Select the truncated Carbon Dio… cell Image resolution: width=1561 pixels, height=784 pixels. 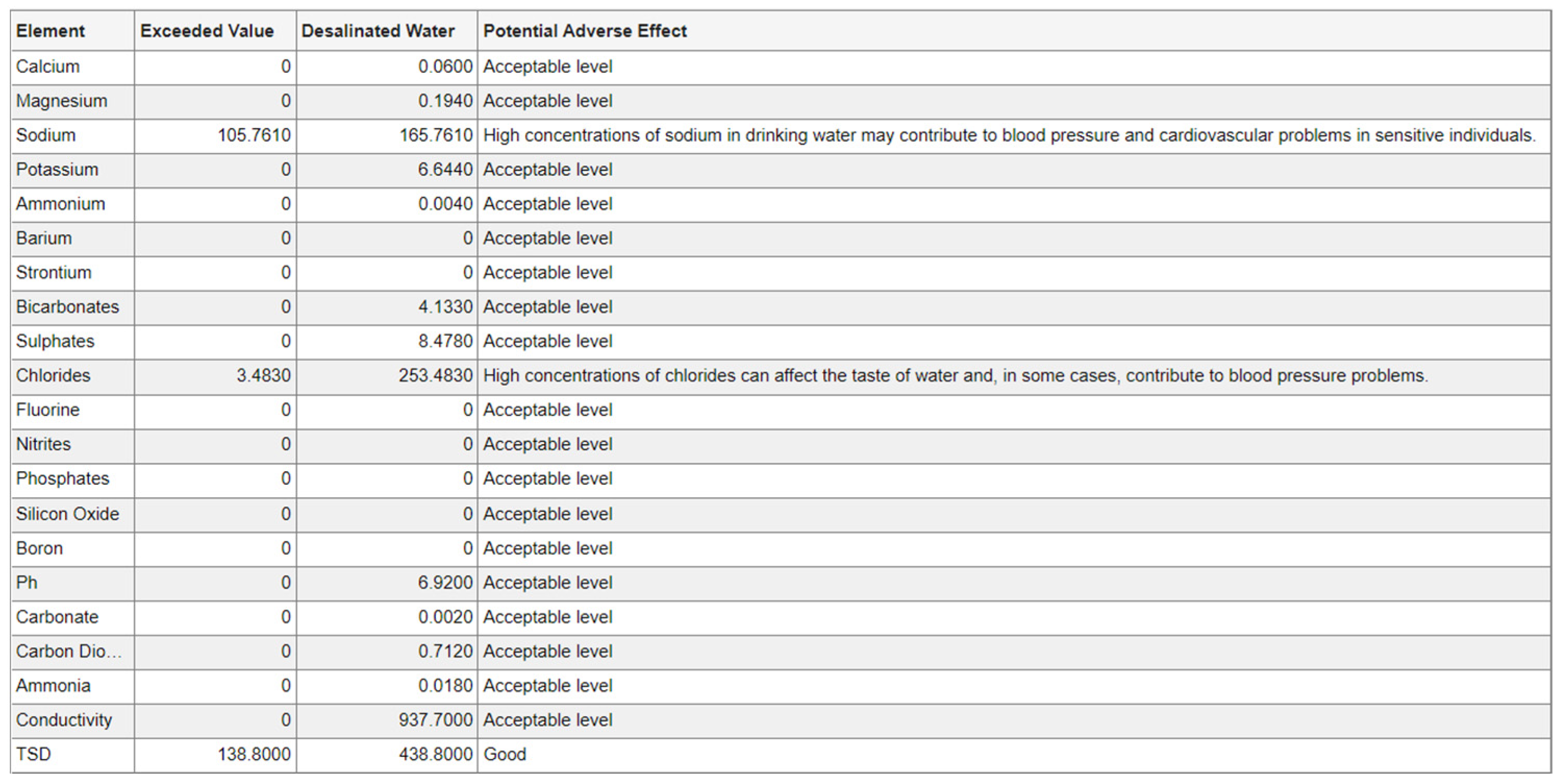[x=69, y=651]
